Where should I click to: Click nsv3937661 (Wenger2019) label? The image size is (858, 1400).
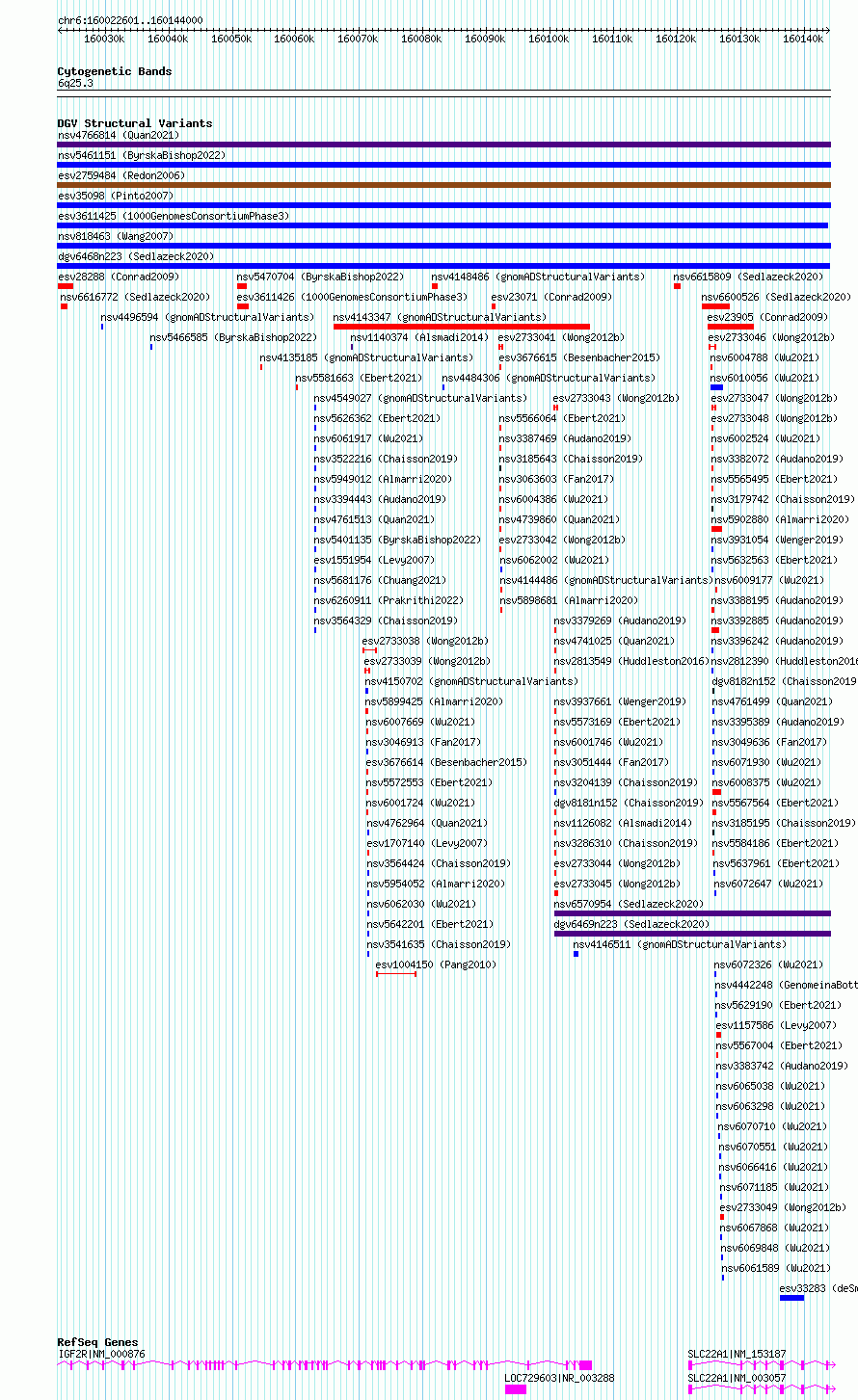[620, 701]
